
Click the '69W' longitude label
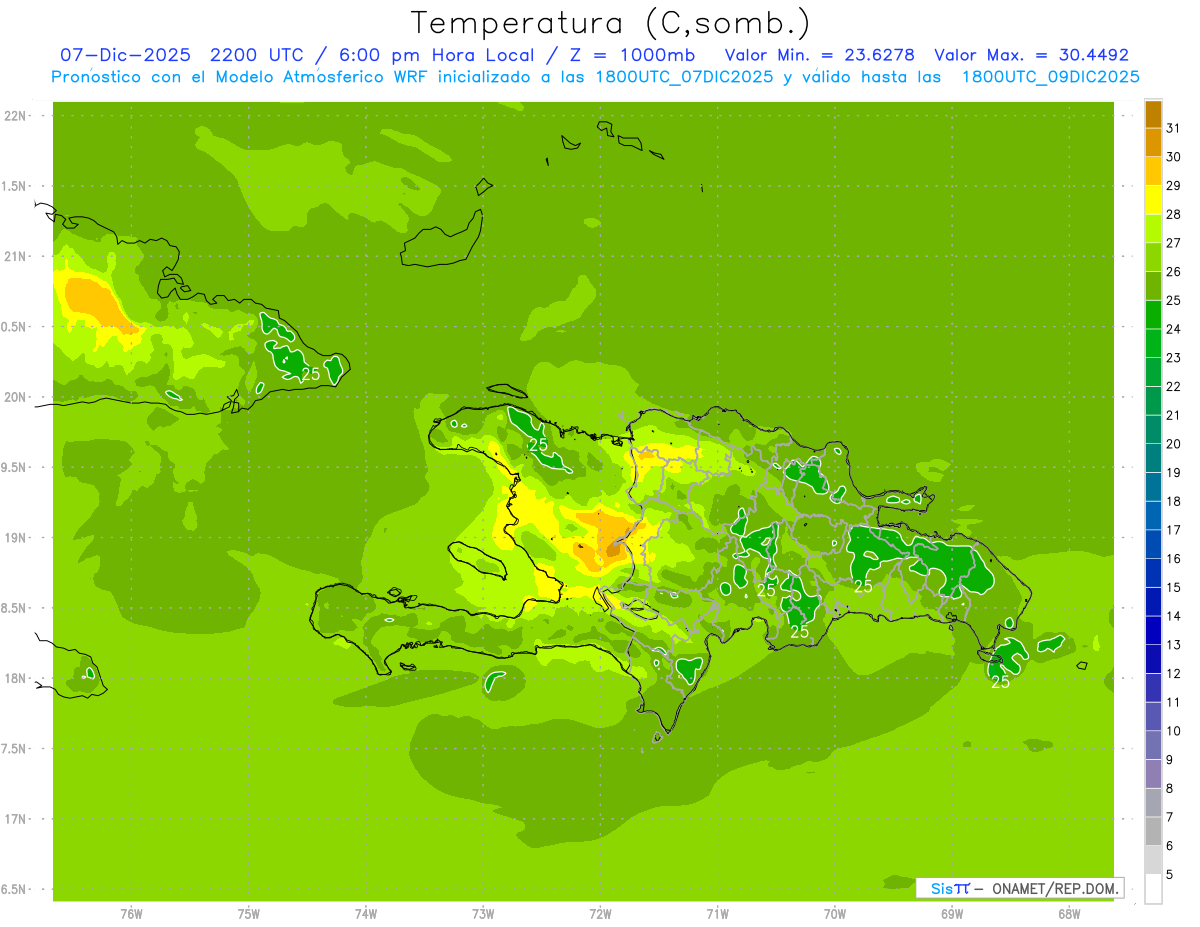tap(952, 913)
